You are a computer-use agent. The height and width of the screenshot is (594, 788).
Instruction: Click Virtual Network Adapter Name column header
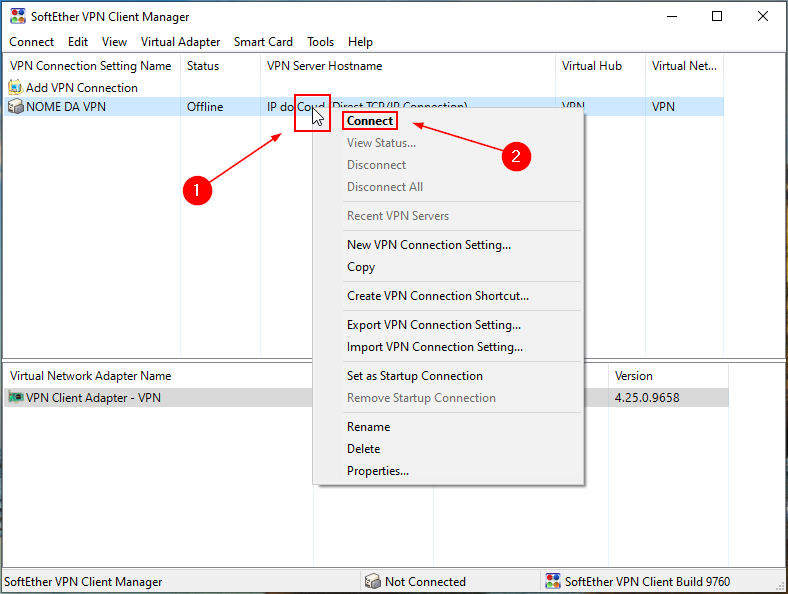pos(90,376)
